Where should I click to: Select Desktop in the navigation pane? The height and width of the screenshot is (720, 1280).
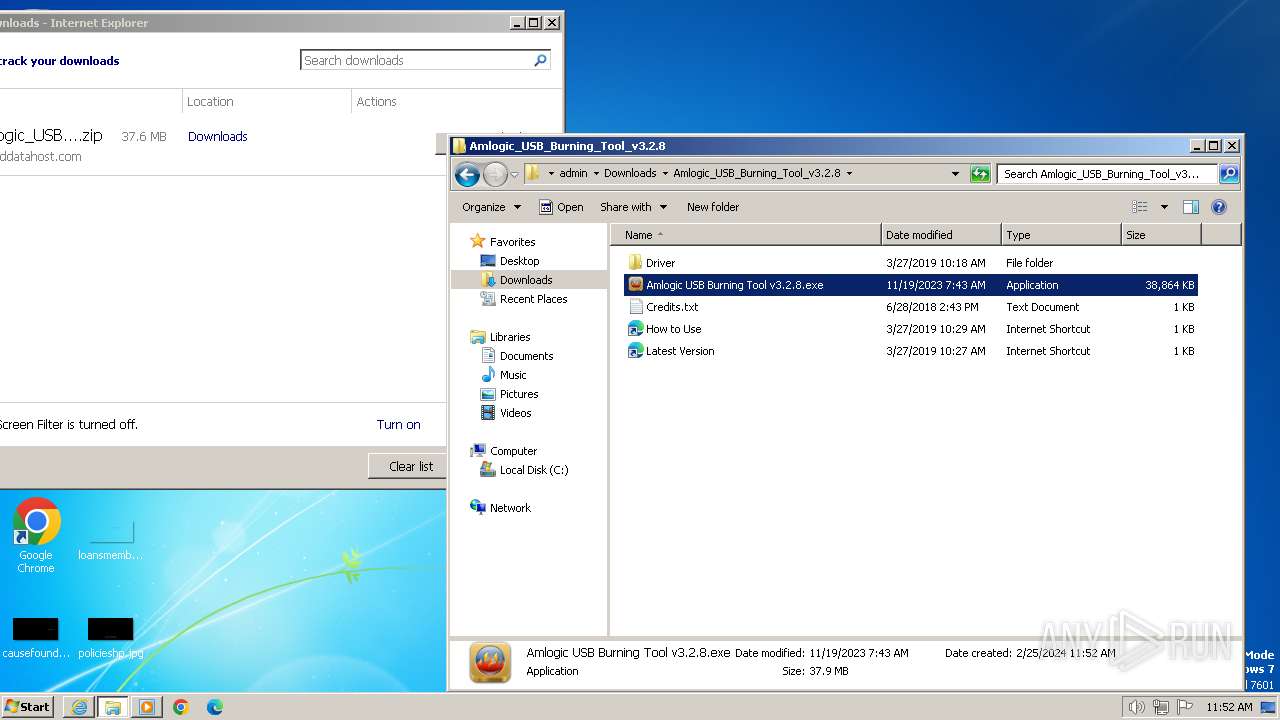[519, 261]
